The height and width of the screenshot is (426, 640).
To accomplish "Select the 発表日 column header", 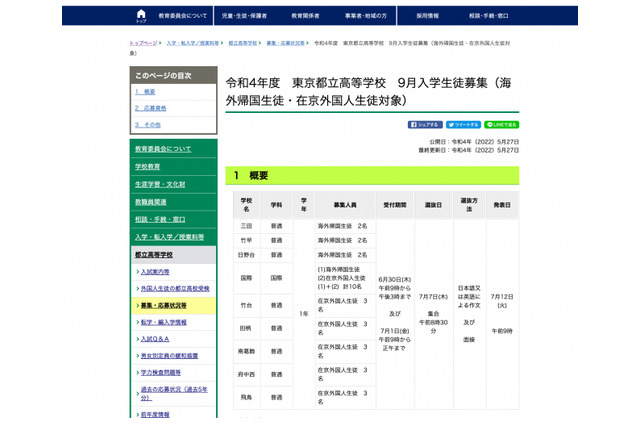I will [502, 205].
